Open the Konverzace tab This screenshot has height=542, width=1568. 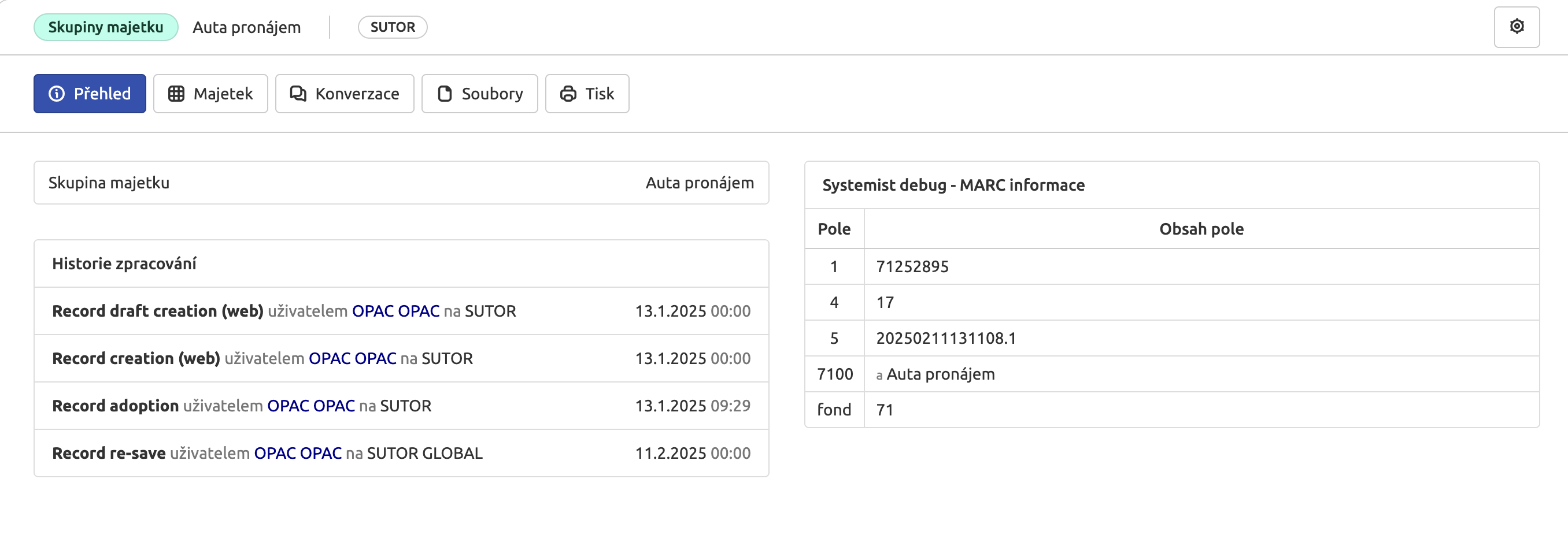[357, 94]
